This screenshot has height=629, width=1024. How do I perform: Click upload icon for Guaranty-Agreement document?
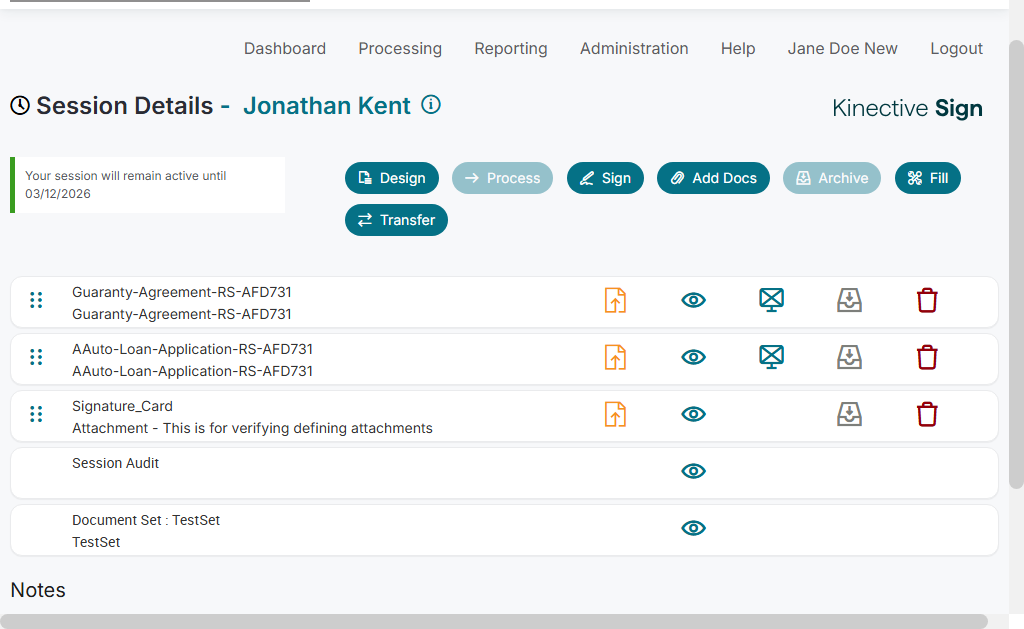click(615, 300)
